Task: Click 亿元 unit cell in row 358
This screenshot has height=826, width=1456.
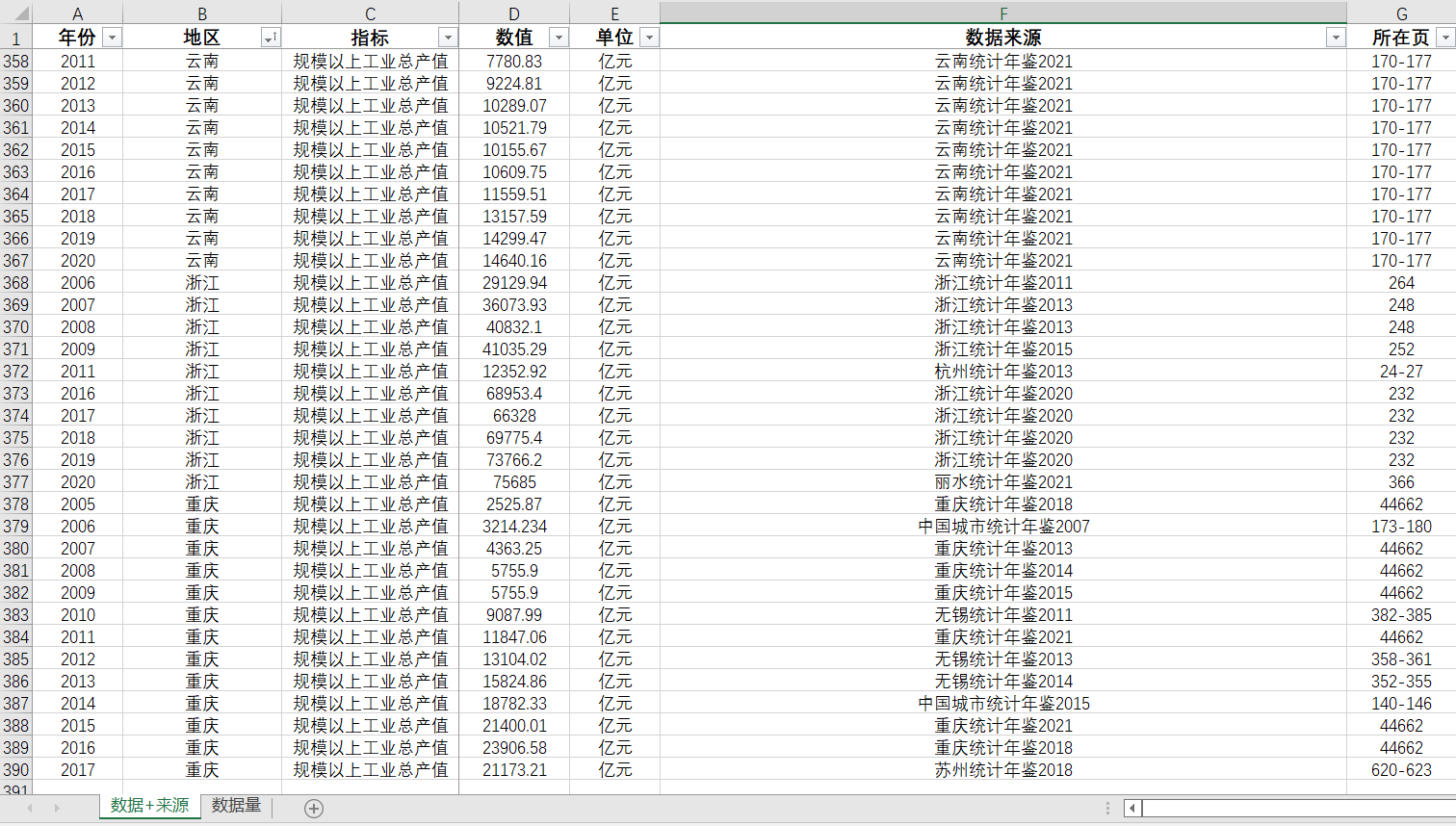Action: point(614,61)
